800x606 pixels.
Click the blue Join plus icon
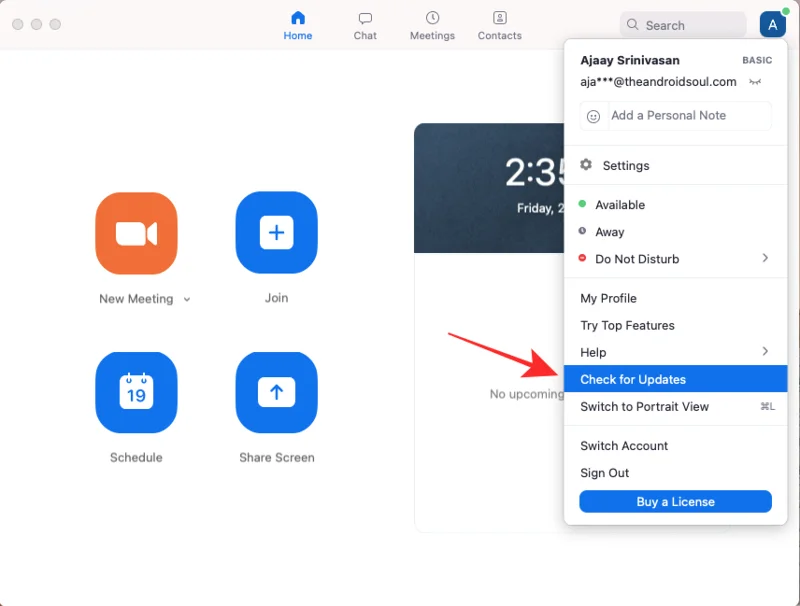(276, 233)
